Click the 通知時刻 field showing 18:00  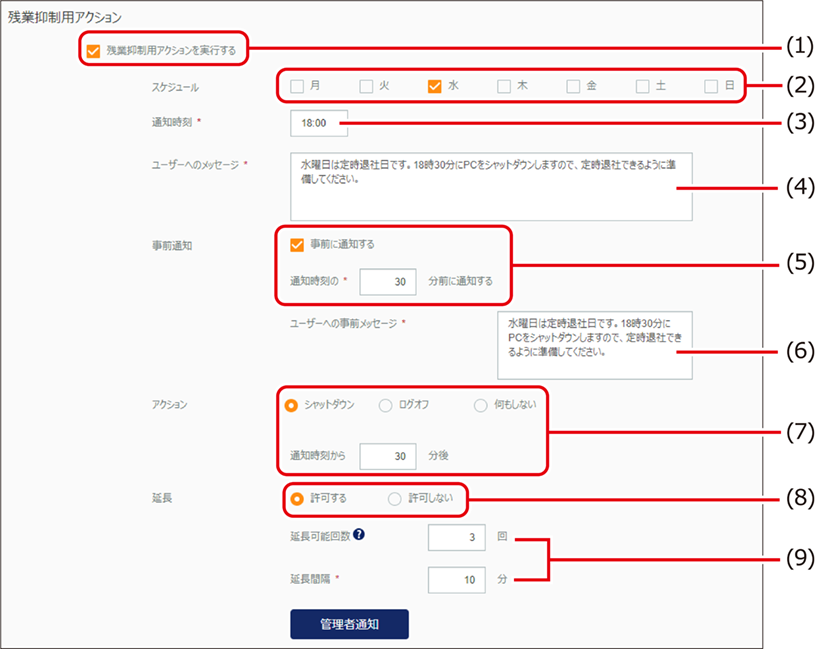point(319,123)
